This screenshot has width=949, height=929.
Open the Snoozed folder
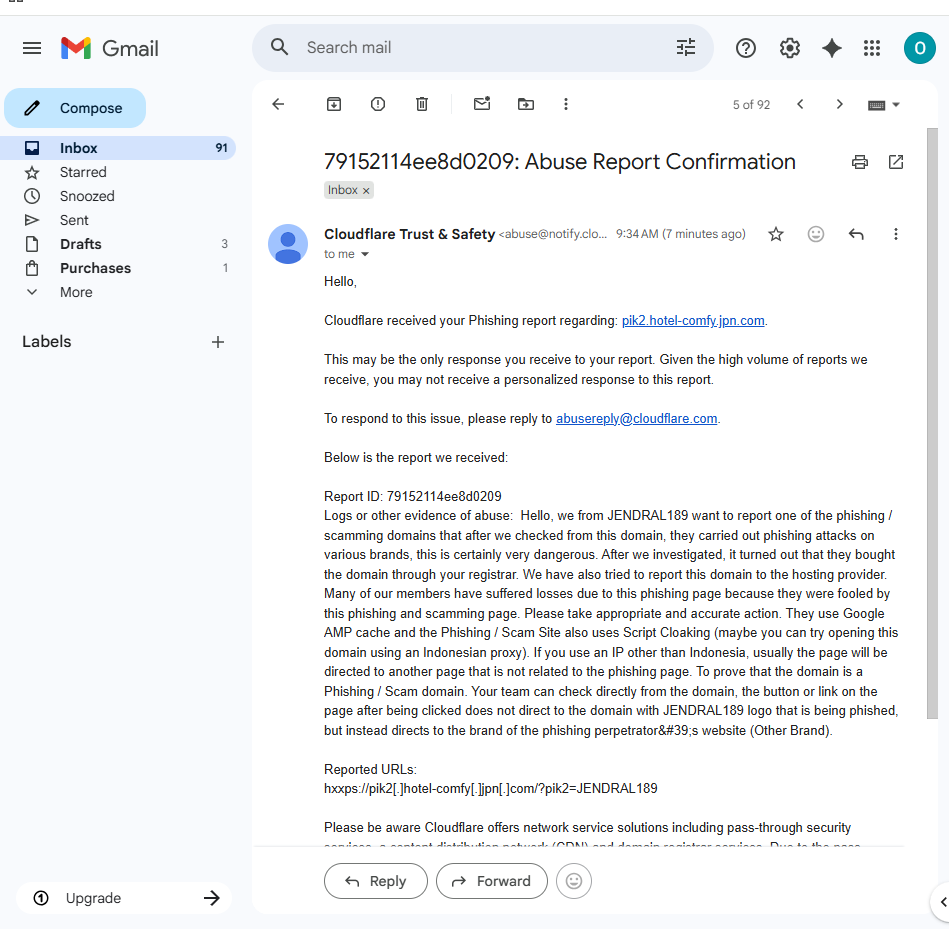(117, 196)
